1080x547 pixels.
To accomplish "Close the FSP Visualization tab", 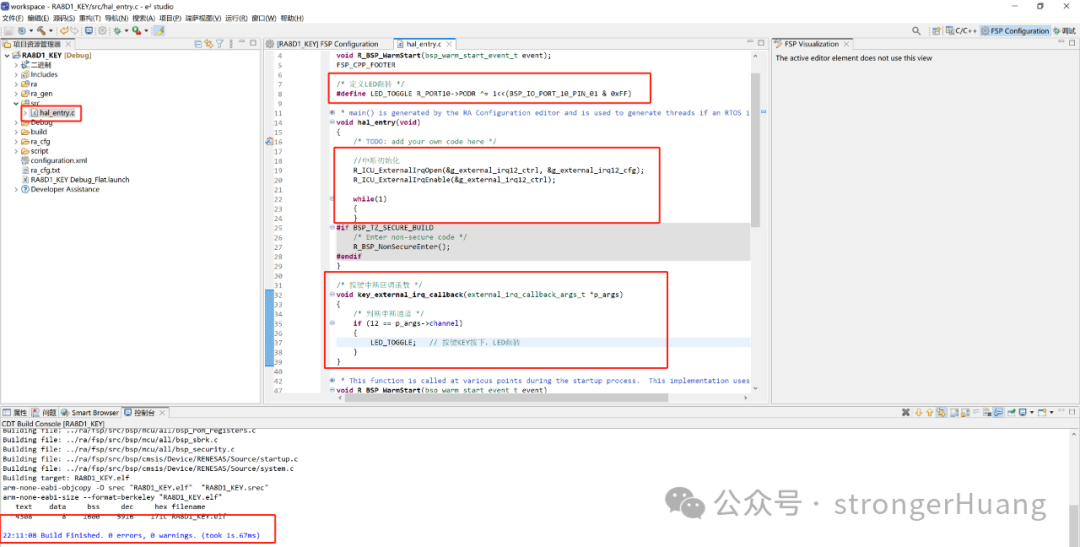I will tap(846, 44).
